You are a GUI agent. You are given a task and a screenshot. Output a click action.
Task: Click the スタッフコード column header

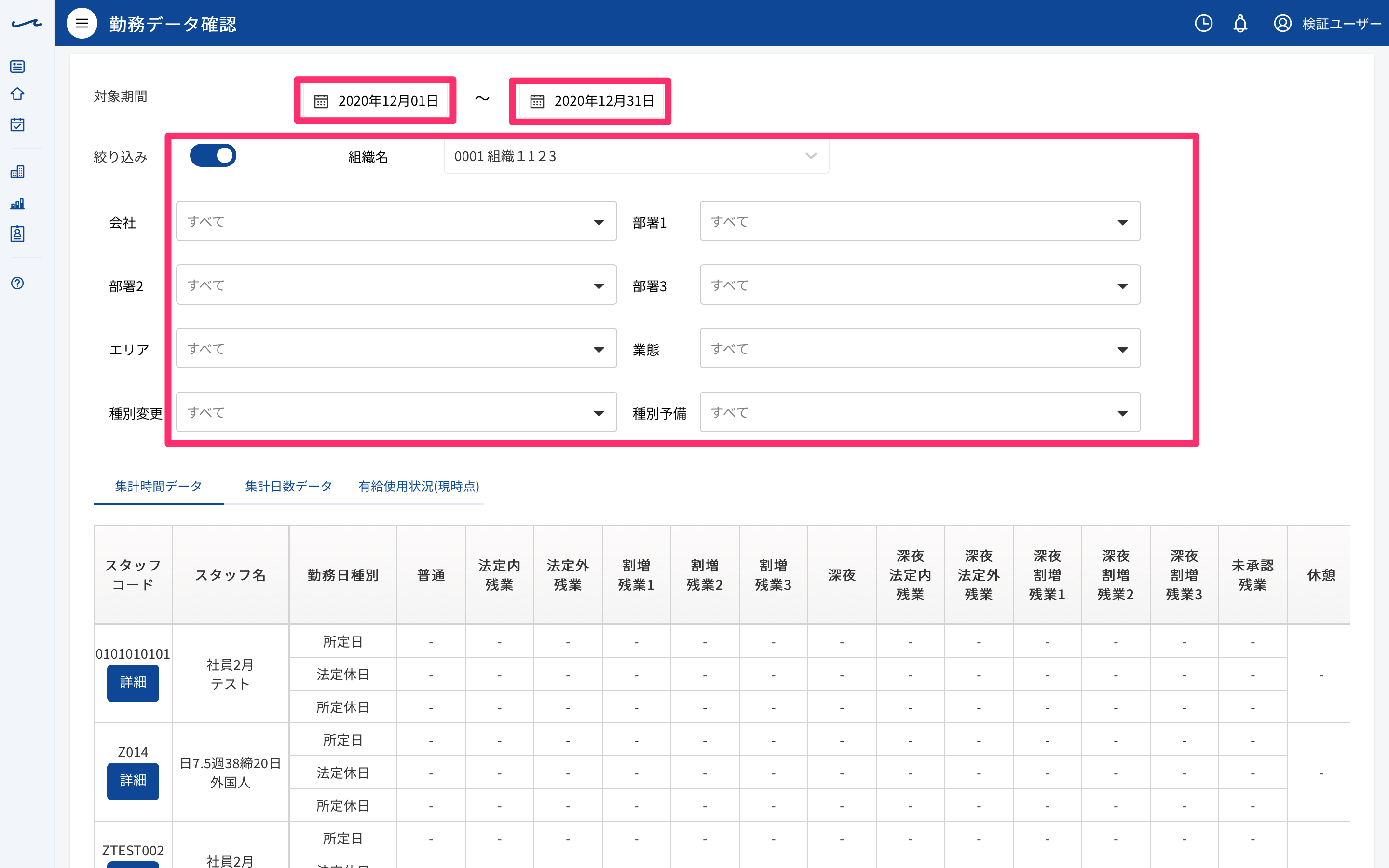133,575
